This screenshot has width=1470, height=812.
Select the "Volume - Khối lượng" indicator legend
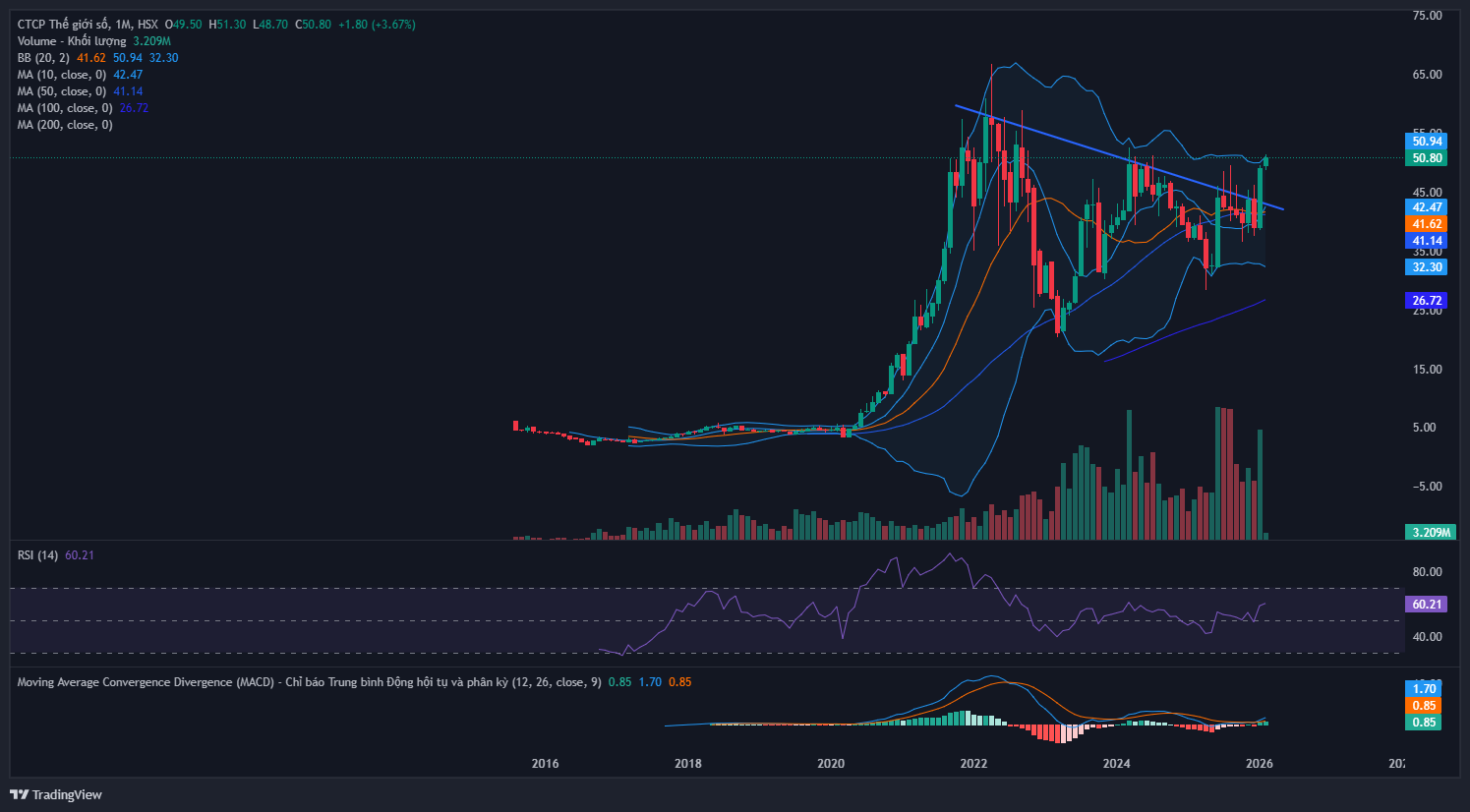coord(72,41)
